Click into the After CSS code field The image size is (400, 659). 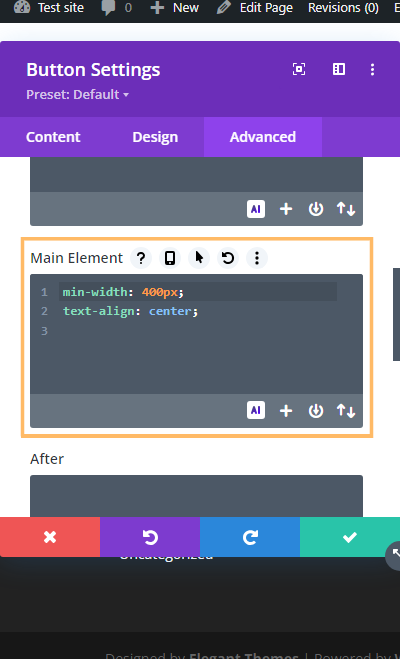196,496
